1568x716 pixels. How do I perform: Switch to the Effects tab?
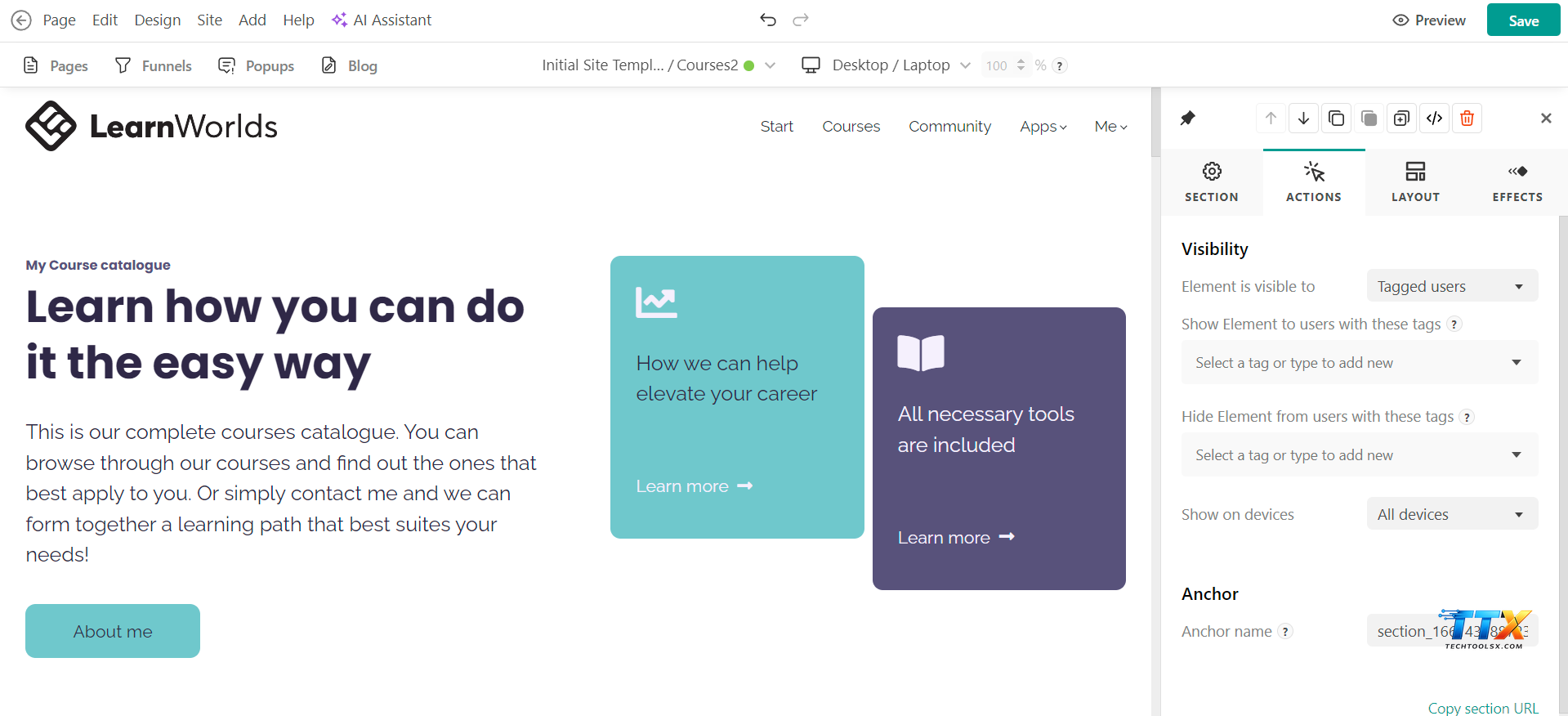(1517, 182)
